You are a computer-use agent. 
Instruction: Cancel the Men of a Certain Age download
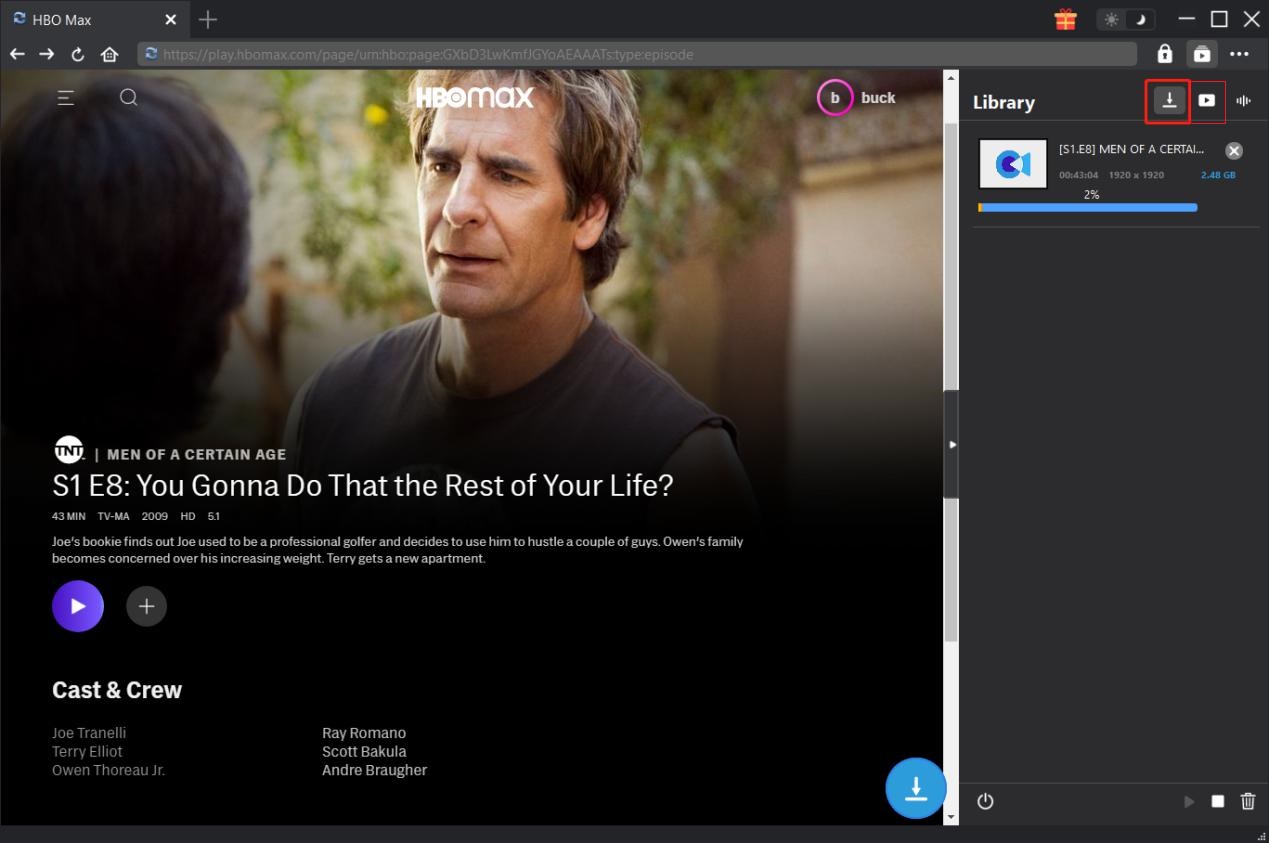[1234, 150]
